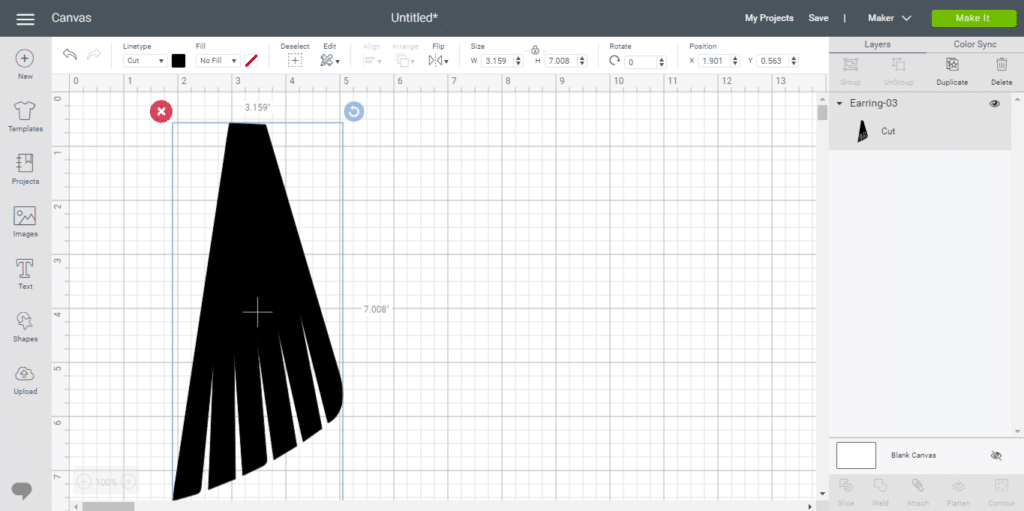The height and width of the screenshot is (511, 1024).
Task: Click the black linetype color swatch
Action: click(179, 61)
